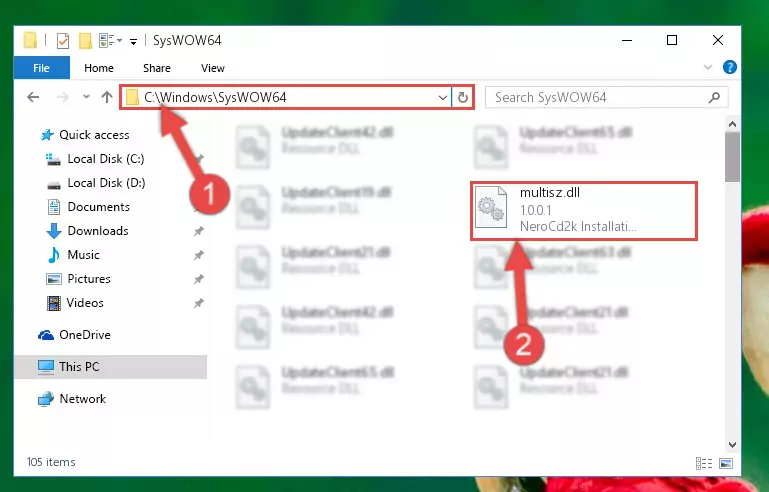Go up one folder level arrow
769x492 pixels.
[107, 97]
